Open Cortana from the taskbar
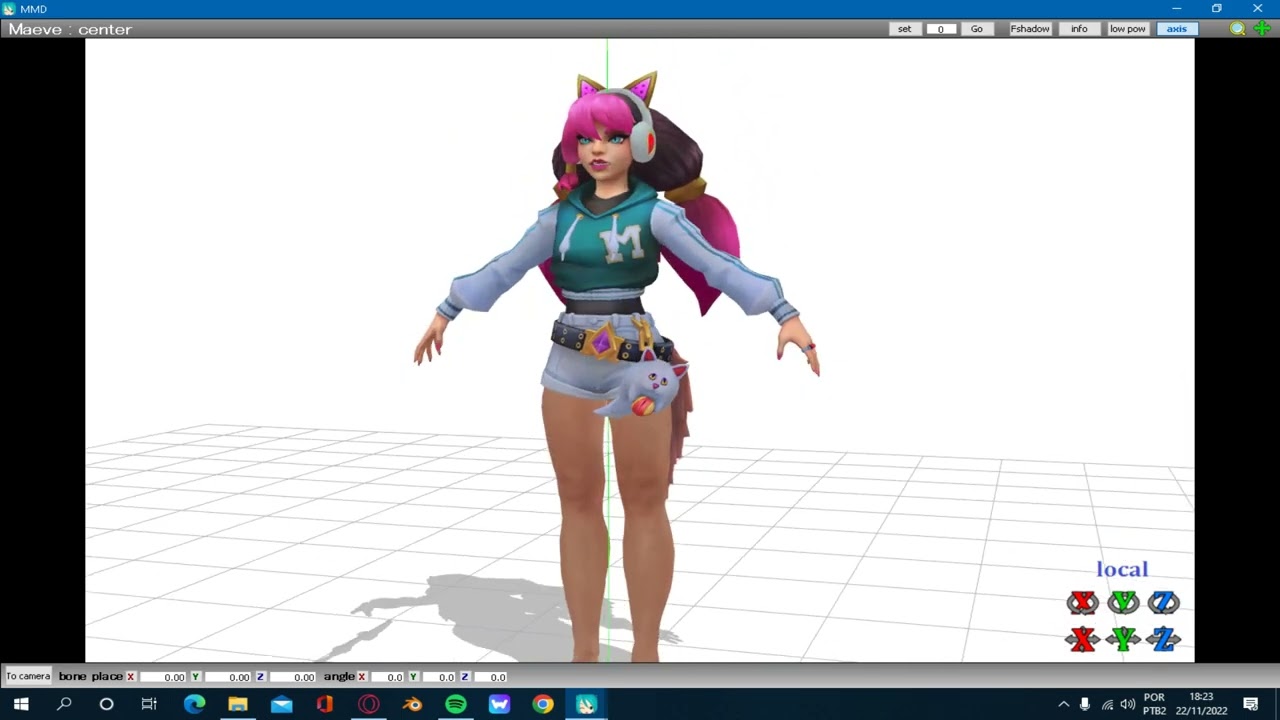This screenshot has width=1280, height=720. click(x=106, y=705)
